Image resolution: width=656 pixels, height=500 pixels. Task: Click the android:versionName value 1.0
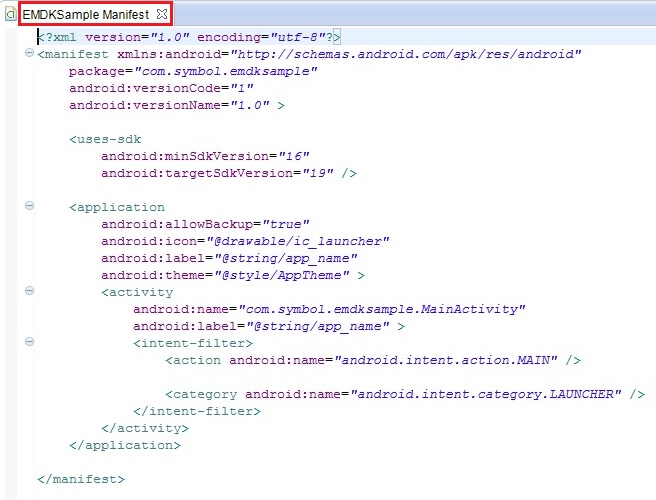click(250, 105)
